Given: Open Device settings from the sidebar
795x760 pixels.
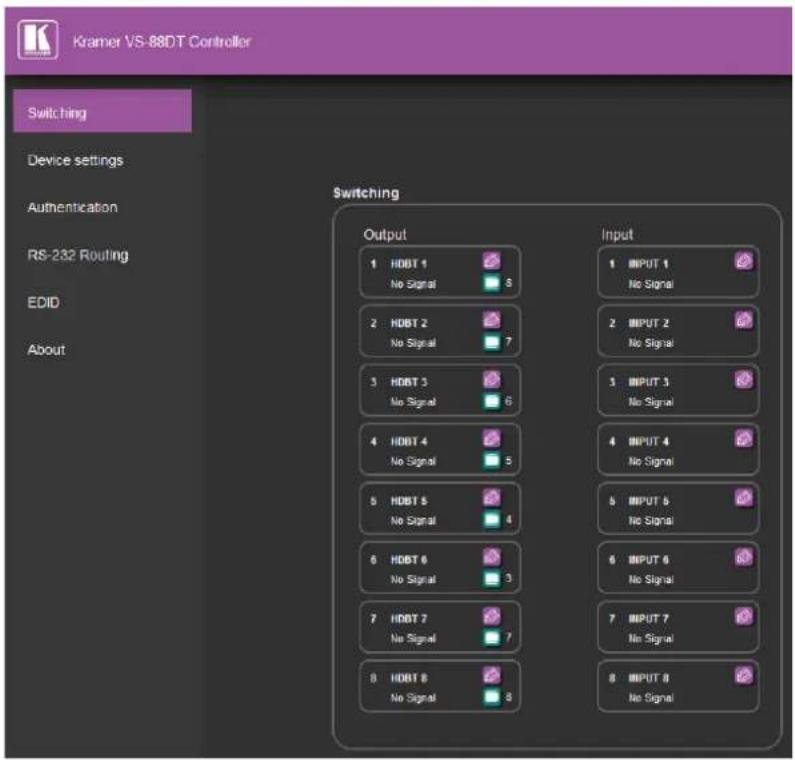Looking at the screenshot, I should (75, 160).
